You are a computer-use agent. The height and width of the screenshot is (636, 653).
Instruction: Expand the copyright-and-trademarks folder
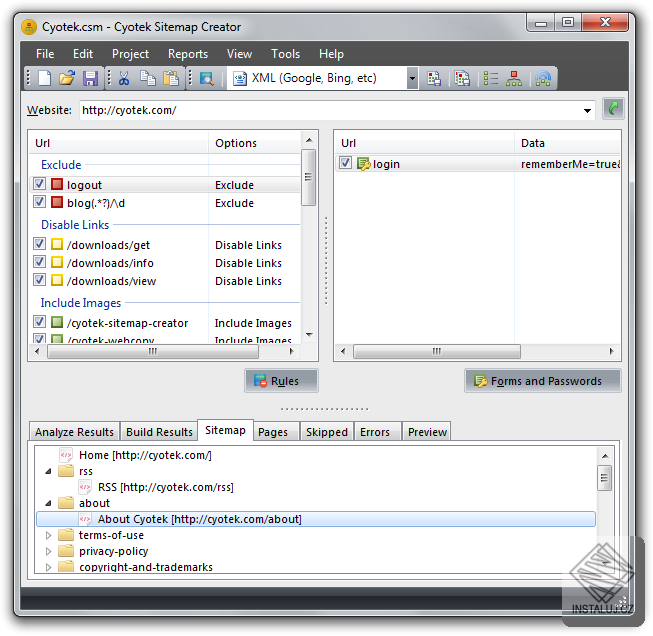48,567
